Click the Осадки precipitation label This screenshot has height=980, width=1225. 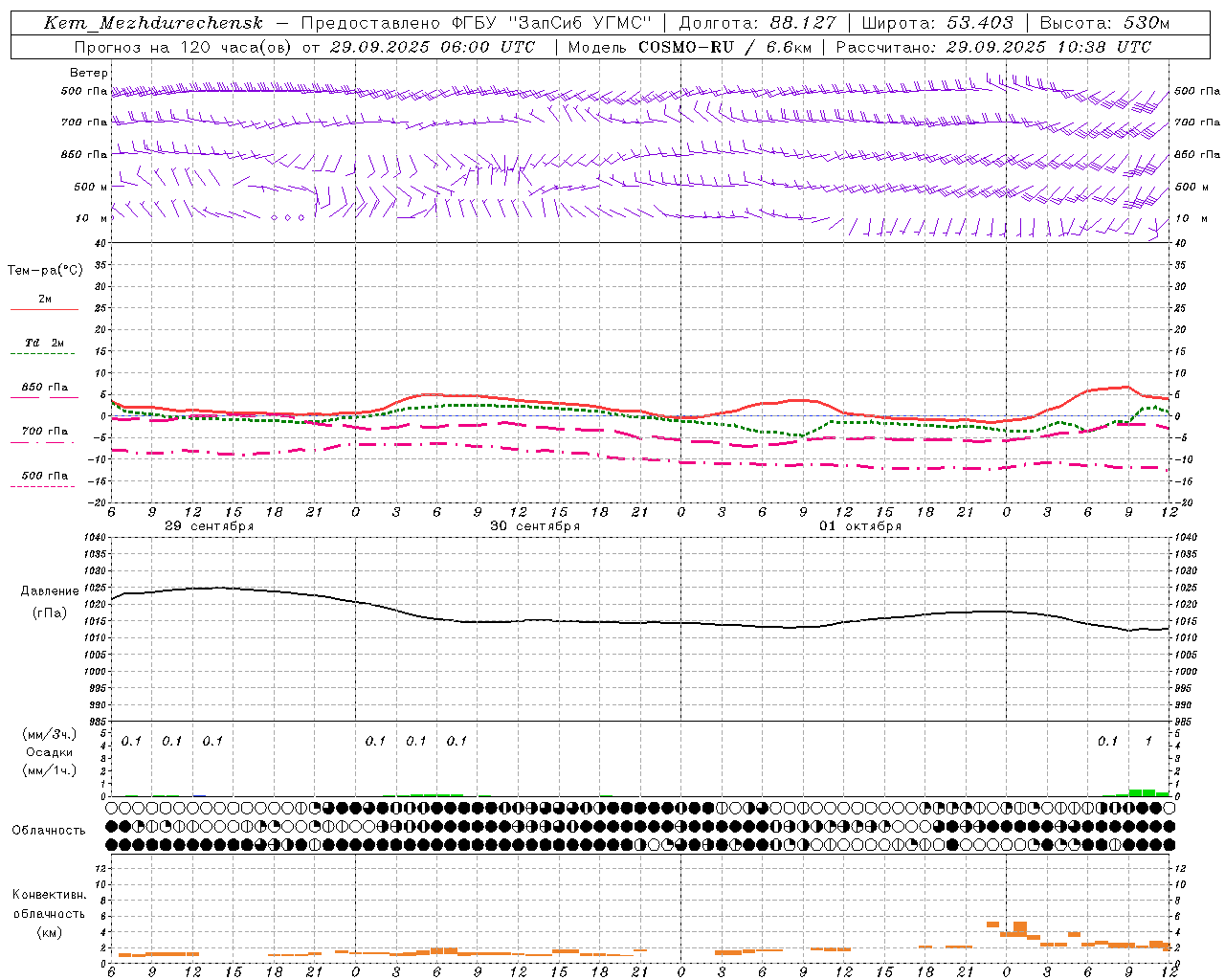pyautogui.click(x=50, y=752)
